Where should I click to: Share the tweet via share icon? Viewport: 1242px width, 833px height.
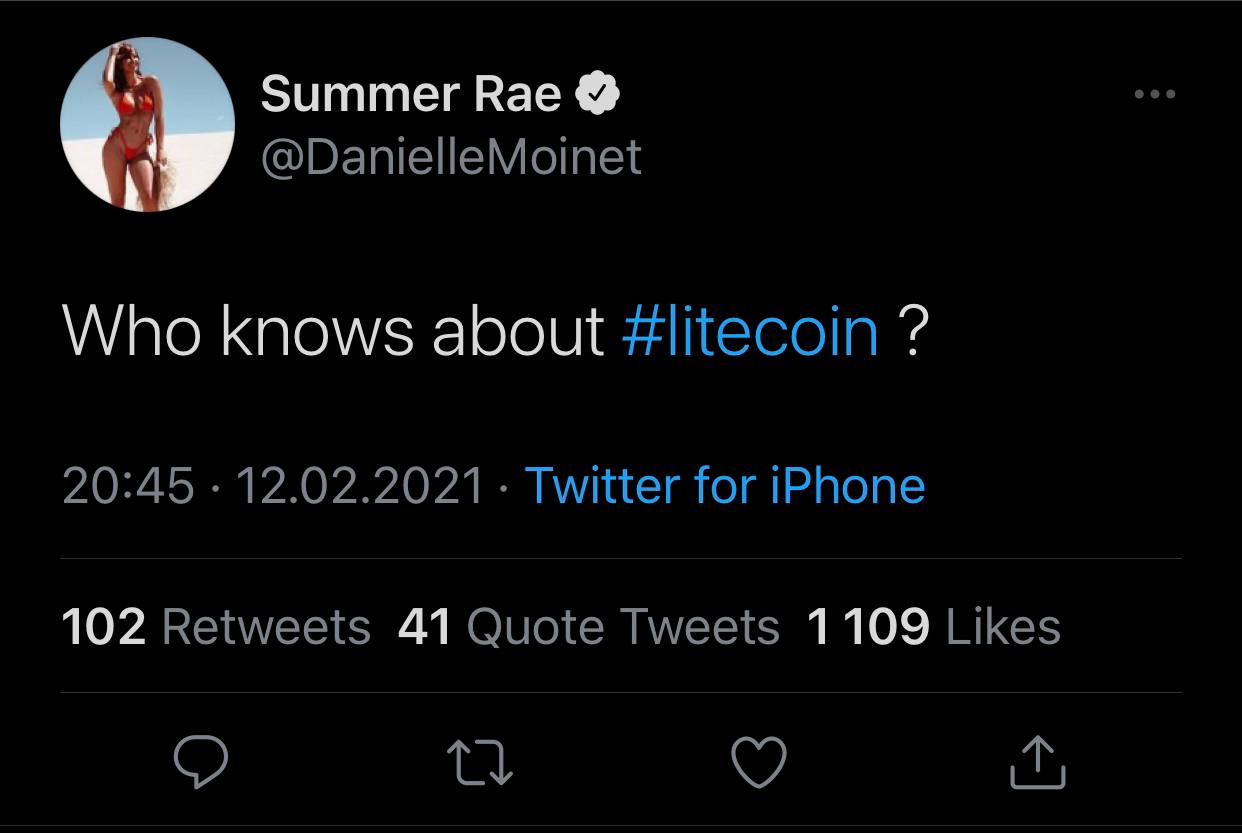(x=1040, y=763)
